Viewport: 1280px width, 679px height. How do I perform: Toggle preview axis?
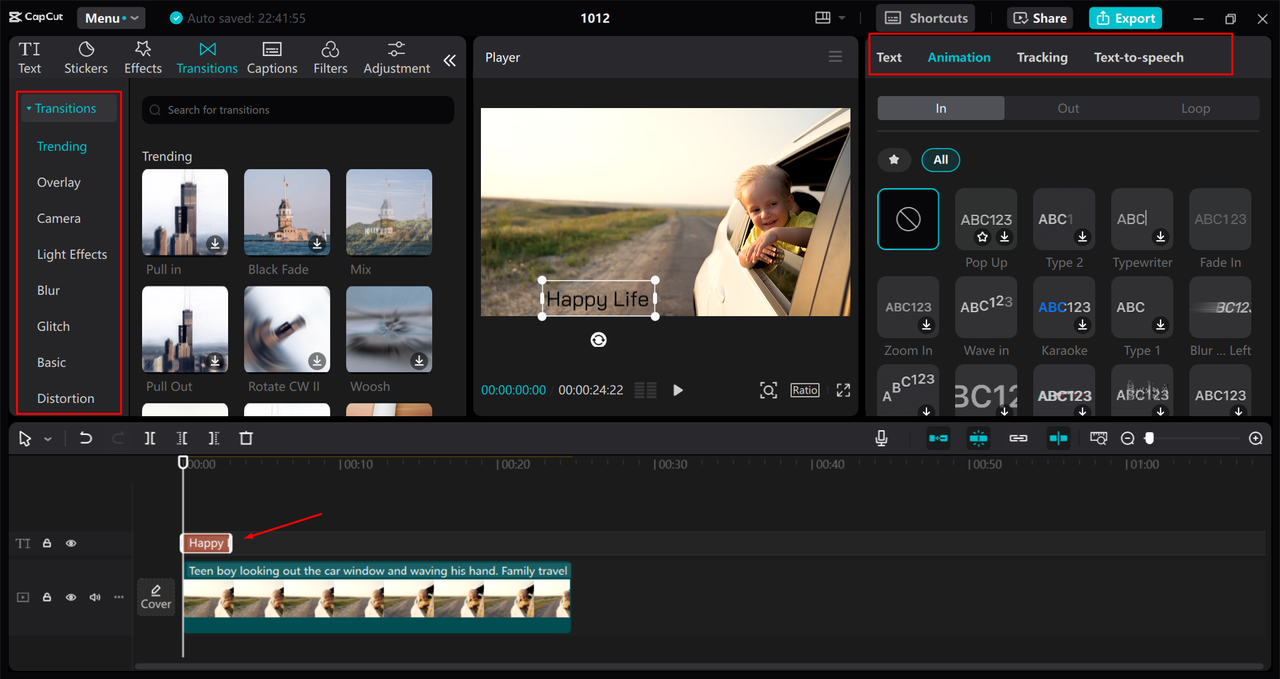click(x=1058, y=438)
